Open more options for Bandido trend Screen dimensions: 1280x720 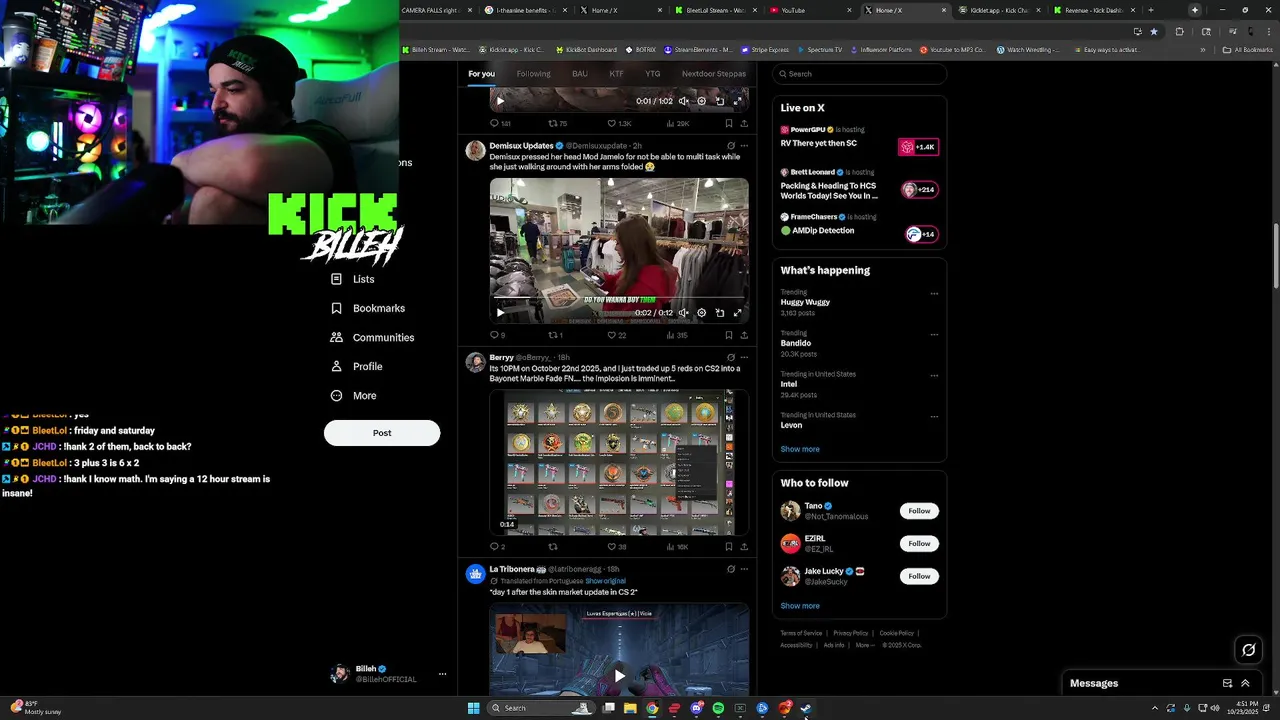click(x=934, y=335)
